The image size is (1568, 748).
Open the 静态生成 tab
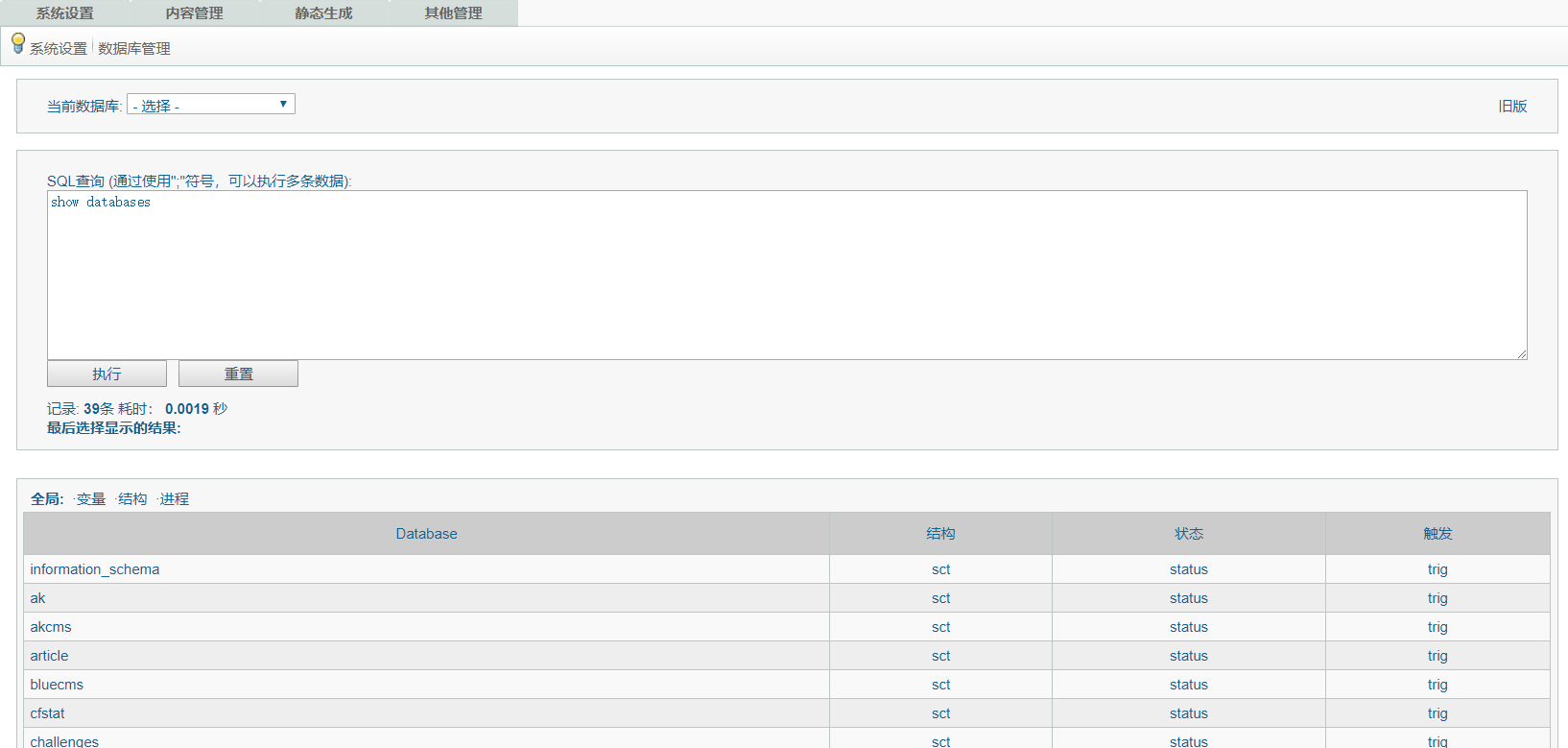(x=323, y=13)
